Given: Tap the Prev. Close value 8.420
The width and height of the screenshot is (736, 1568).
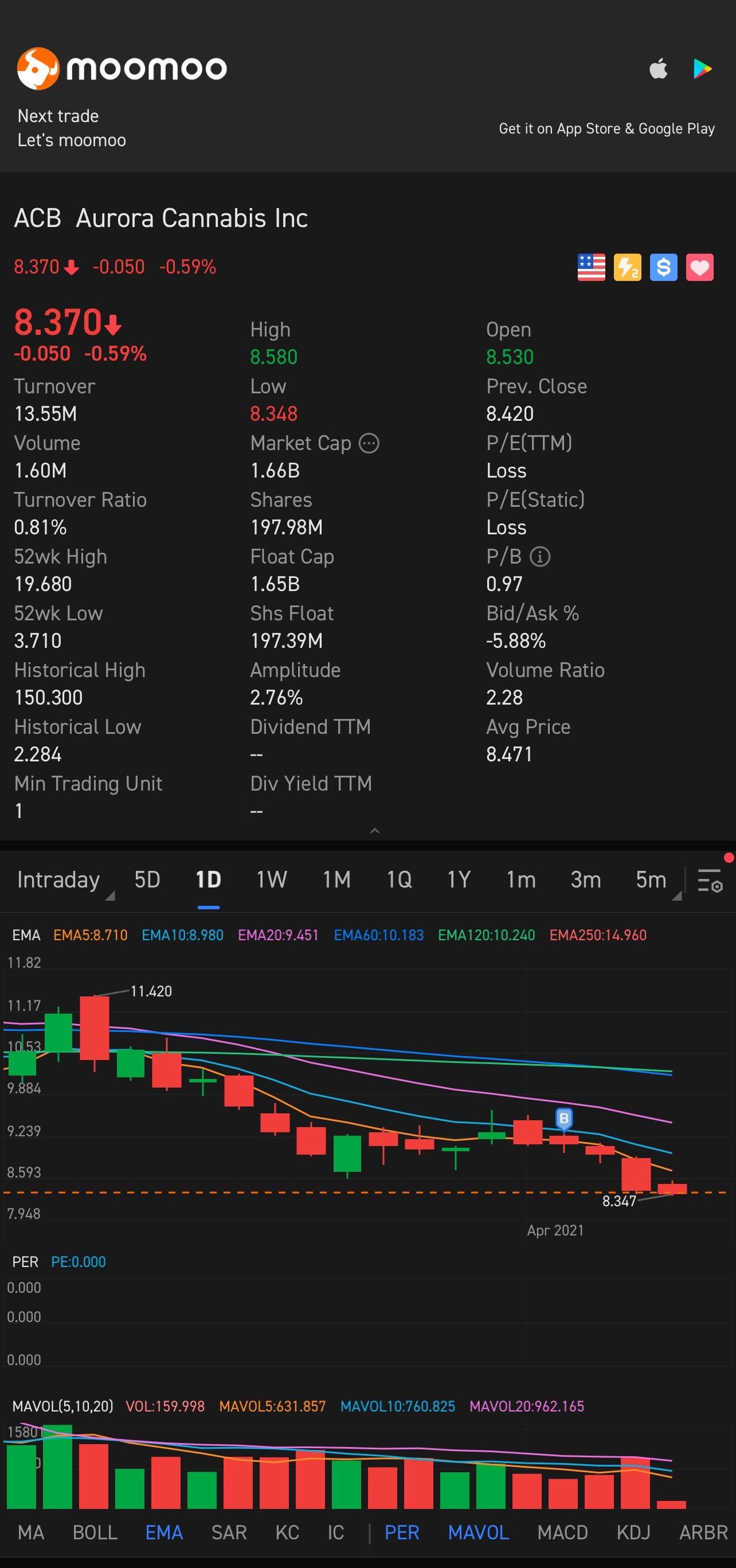Looking at the screenshot, I should coord(510,414).
